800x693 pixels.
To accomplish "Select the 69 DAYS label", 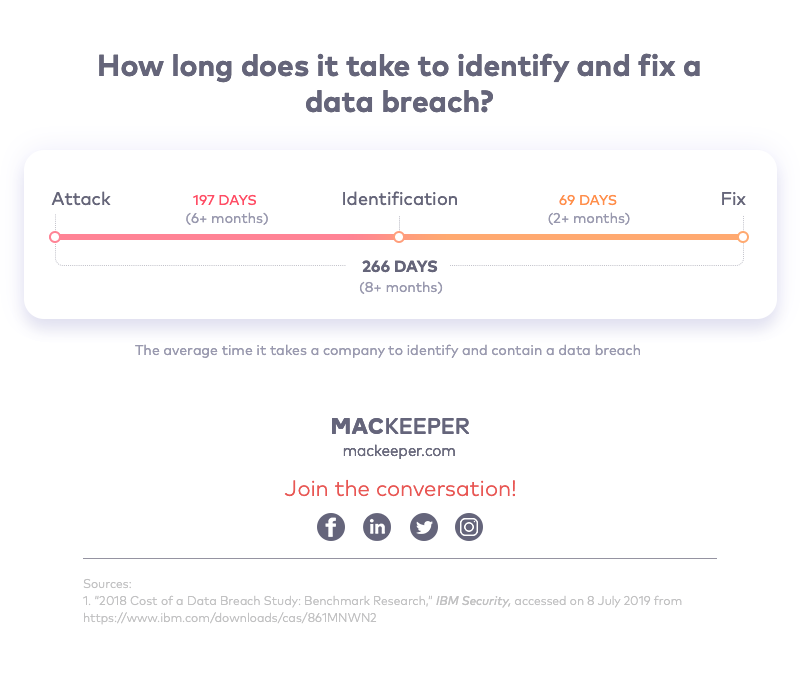I will point(588,200).
